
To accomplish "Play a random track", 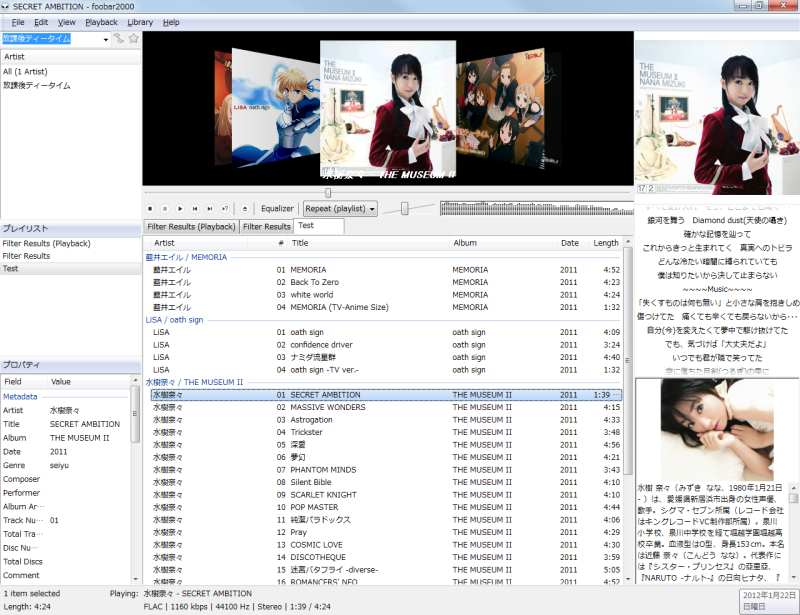I will (x=224, y=209).
